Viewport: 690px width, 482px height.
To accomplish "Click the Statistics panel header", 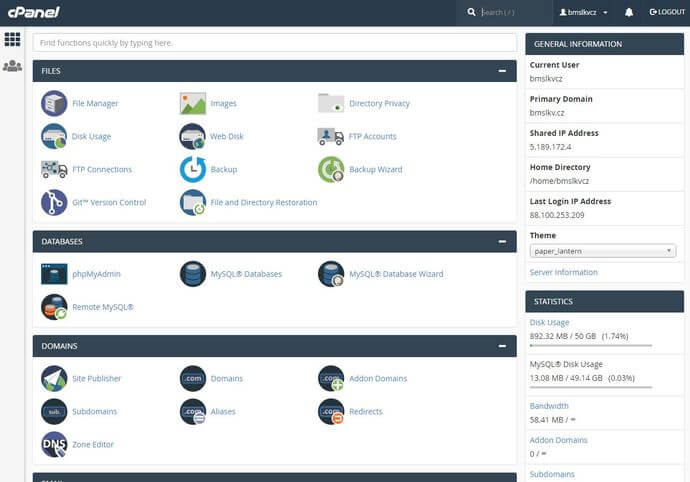I will 605,302.
